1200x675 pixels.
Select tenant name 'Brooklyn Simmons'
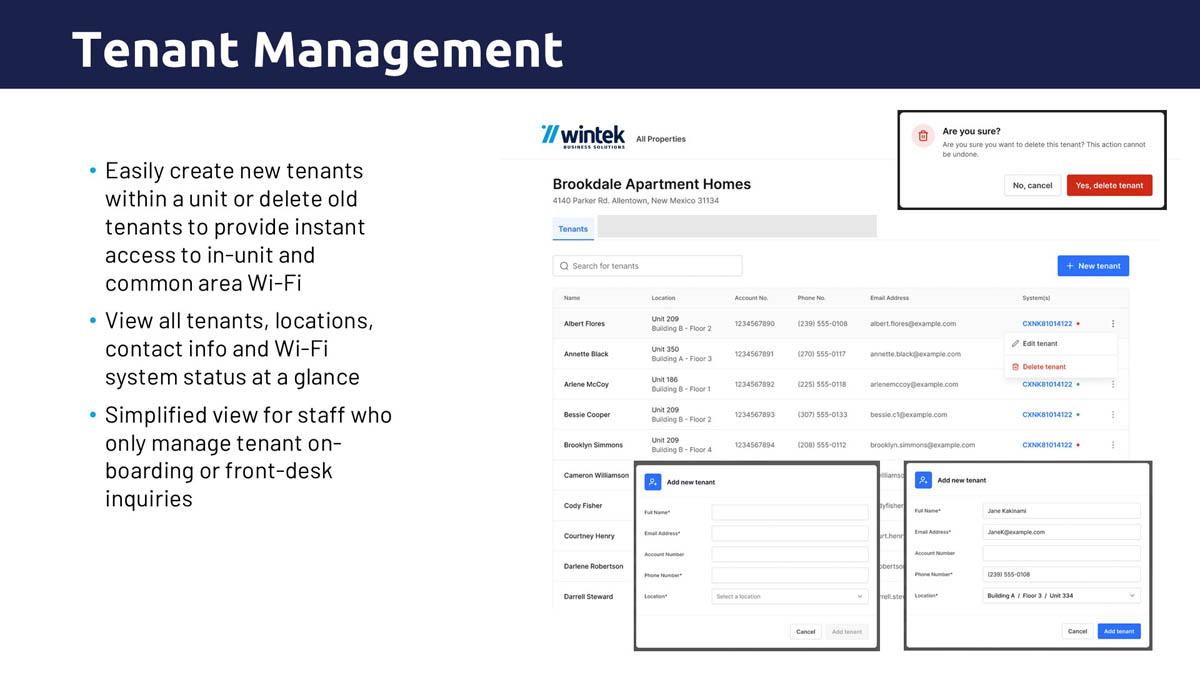click(593, 445)
